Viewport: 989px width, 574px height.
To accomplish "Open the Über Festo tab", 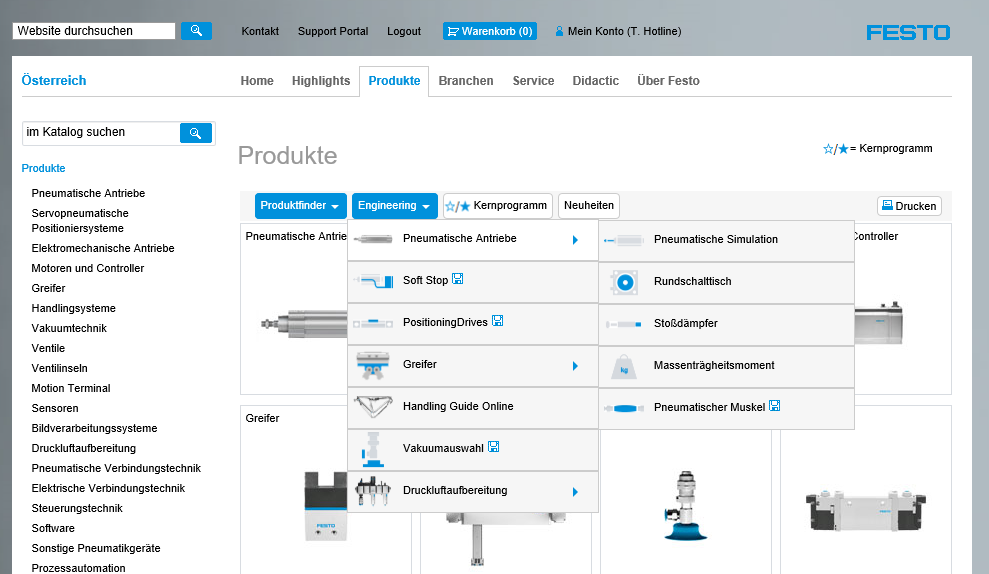I will 668,81.
